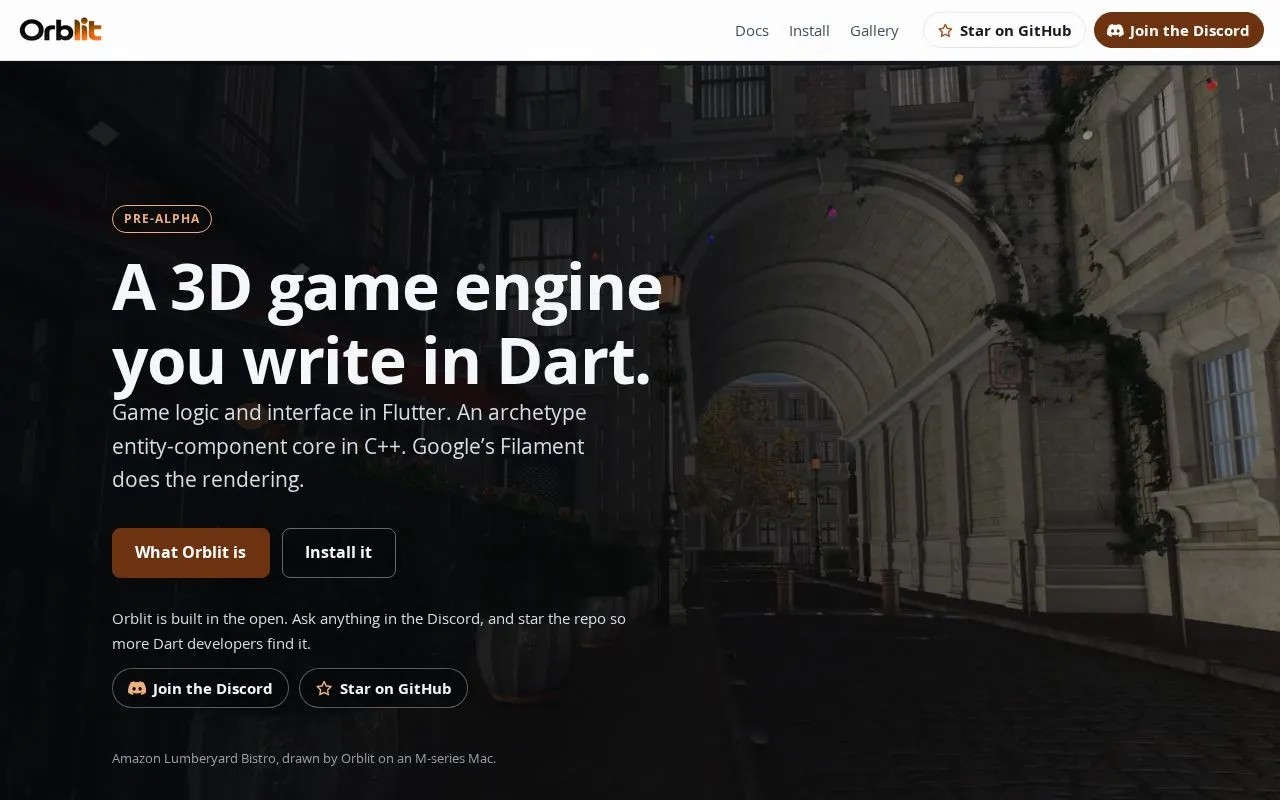
Task: Click the Amazon Lumberyard Bistro caption
Action: click(304, 758)
